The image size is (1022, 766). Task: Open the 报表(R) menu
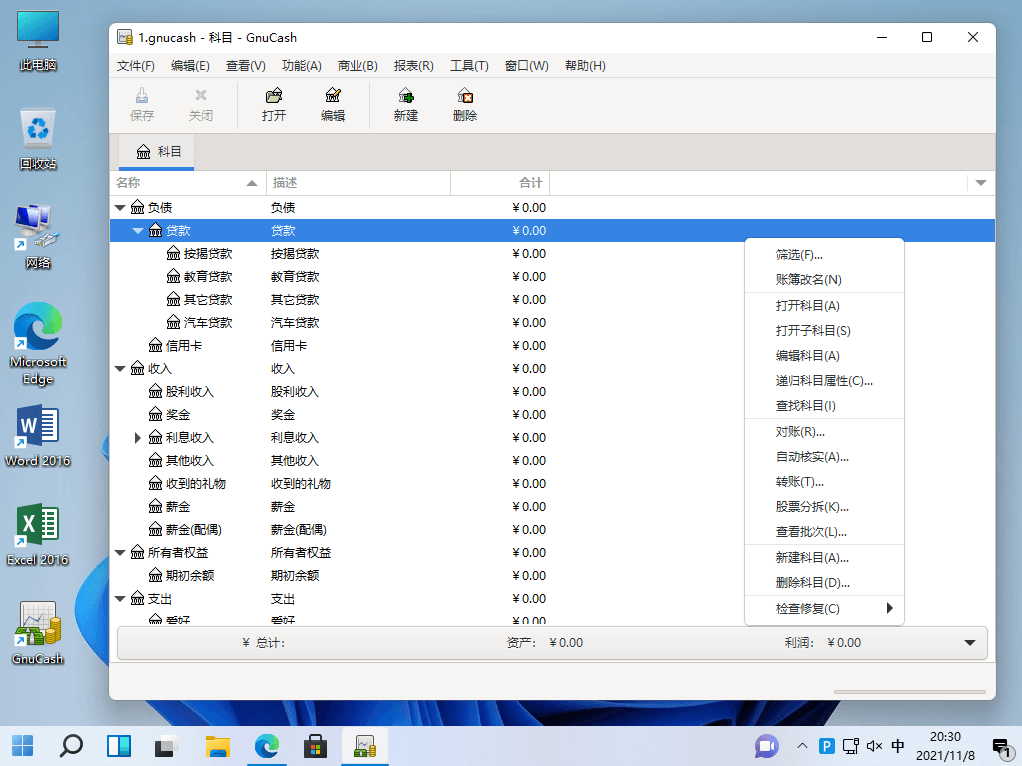[414, 66]
